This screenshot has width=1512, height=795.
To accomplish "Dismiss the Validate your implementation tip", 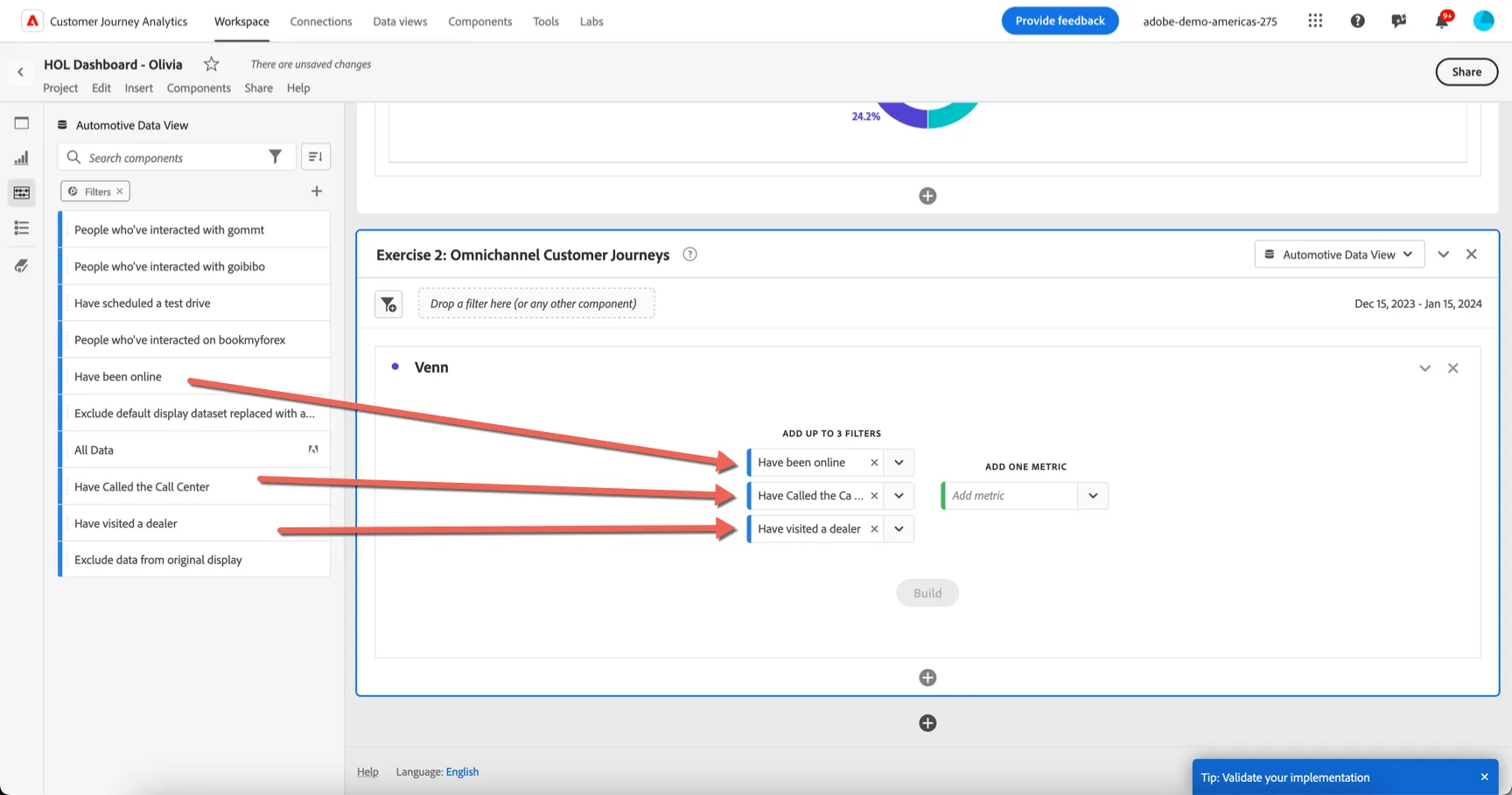I will [1484, 778].
